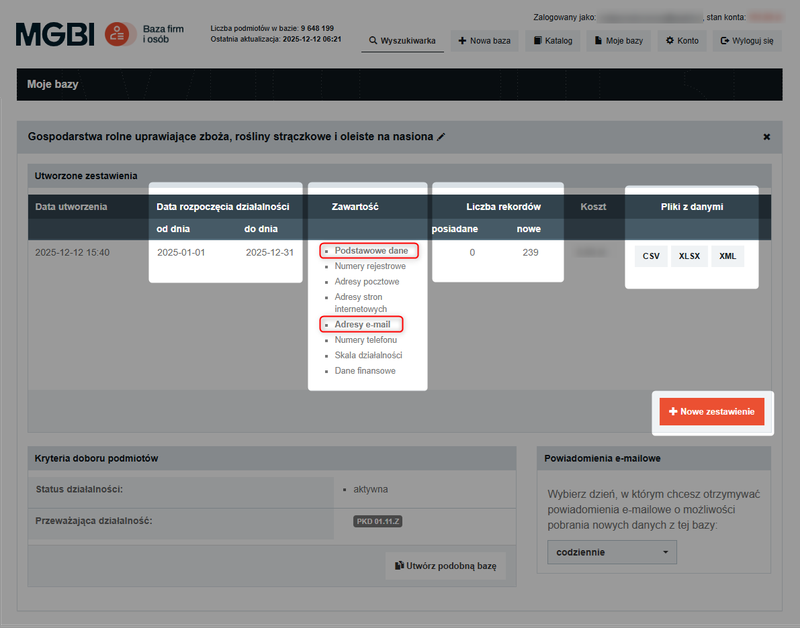Download the data as CSV

pos(650,256)
